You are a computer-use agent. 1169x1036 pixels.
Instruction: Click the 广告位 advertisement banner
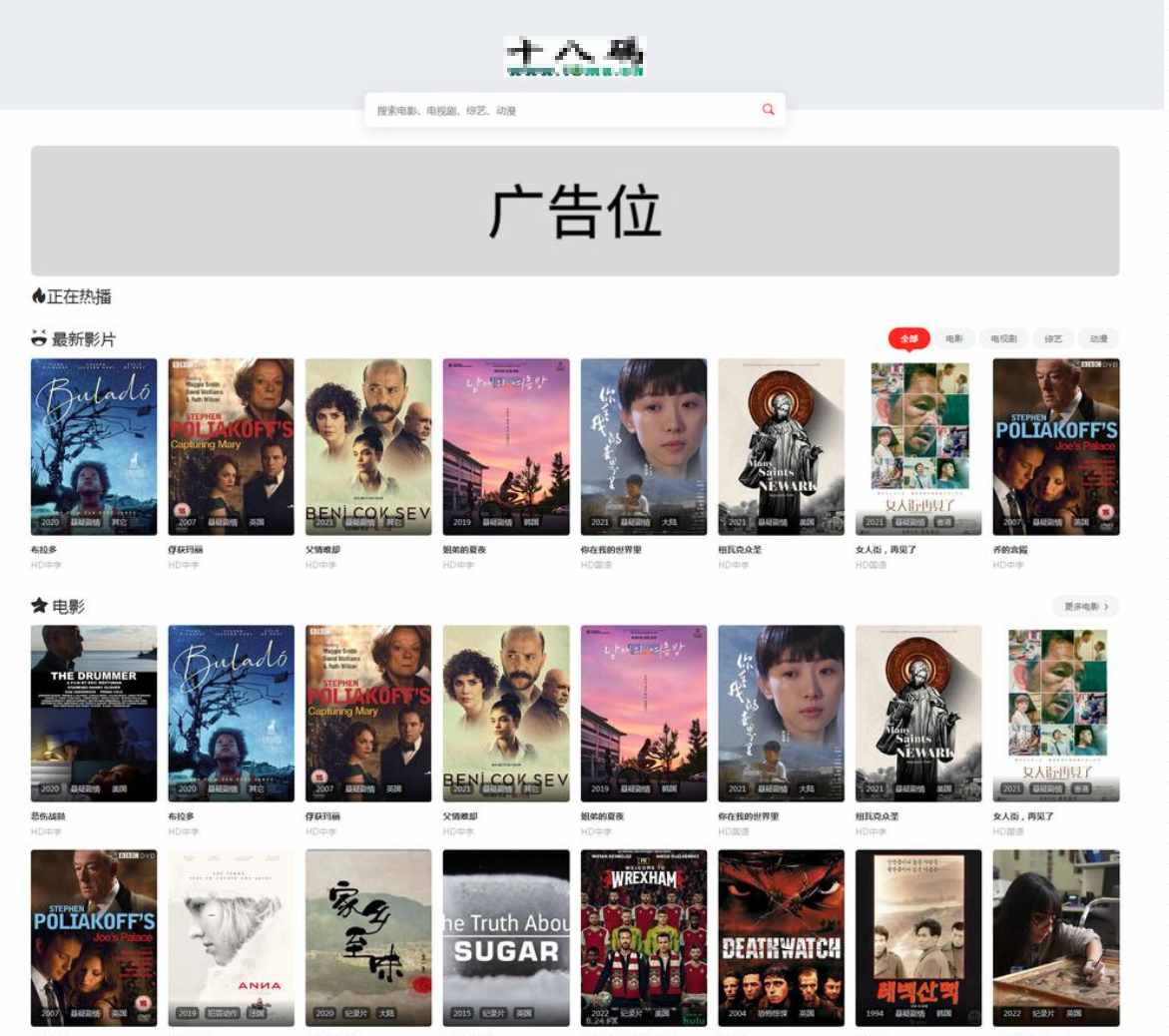pyautogui.click(x=575, y=211)
